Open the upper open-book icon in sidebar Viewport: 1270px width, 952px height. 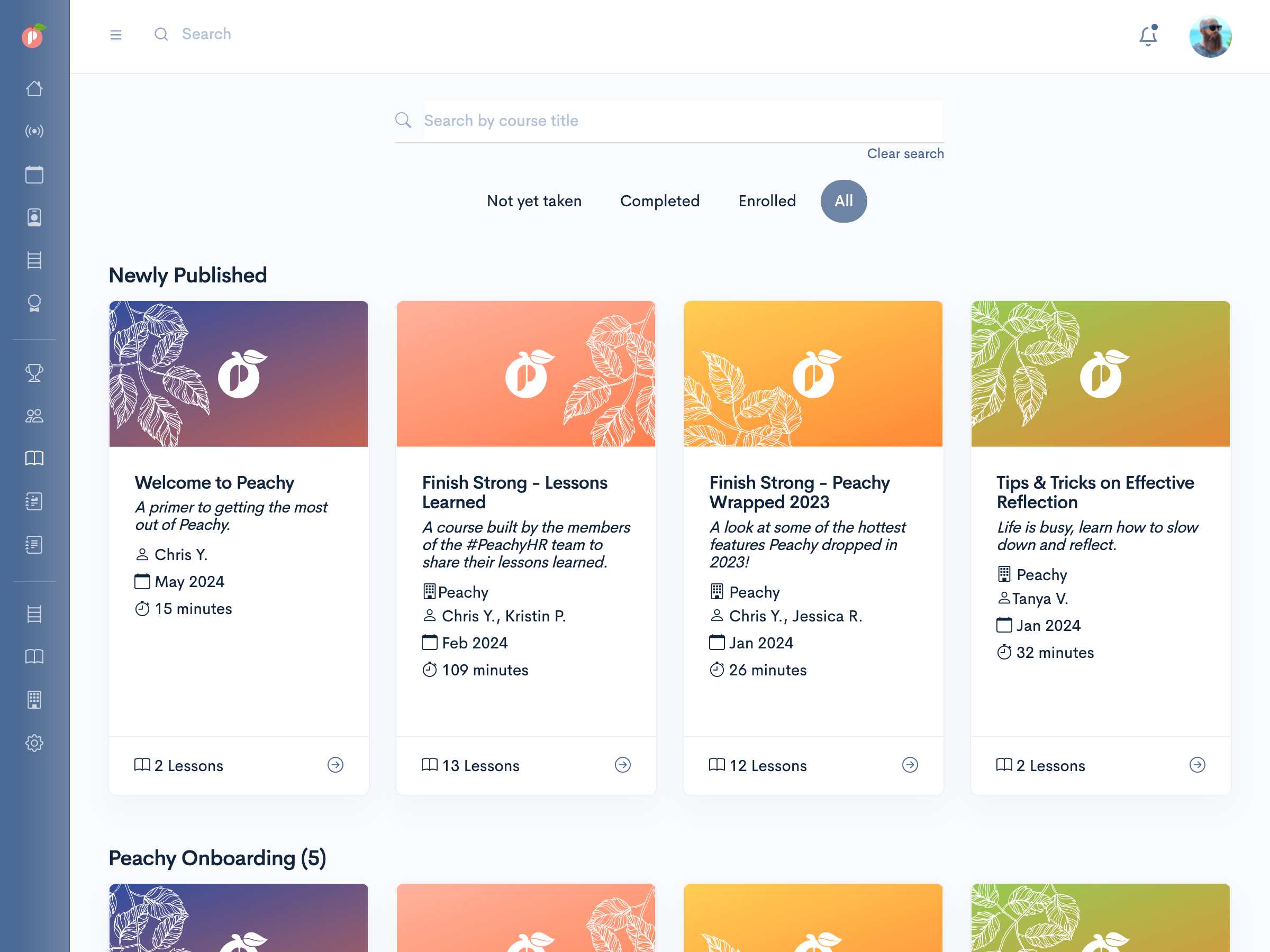click(x=34, y=458)
